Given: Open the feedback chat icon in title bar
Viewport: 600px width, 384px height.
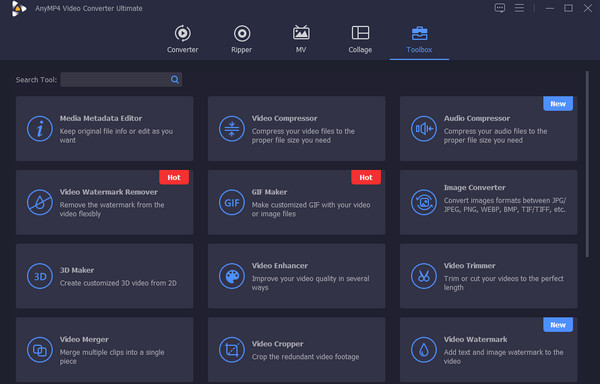Looking at the screenshot, I should 500,8.
